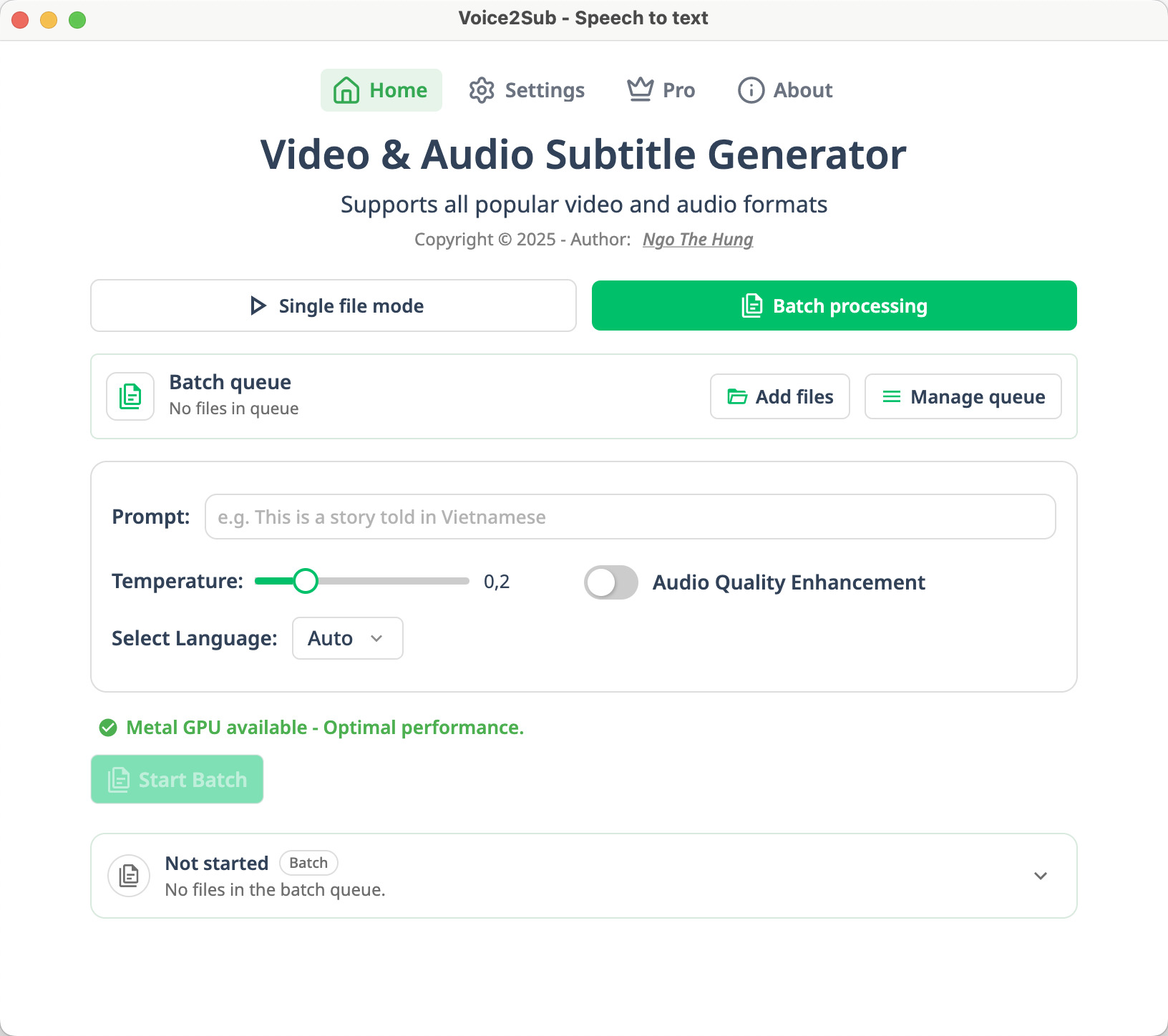The height and width of the screenshot is (1036, 1168).
Task: Expand the Not started status panel chevron
Action: pos(1041,876)
